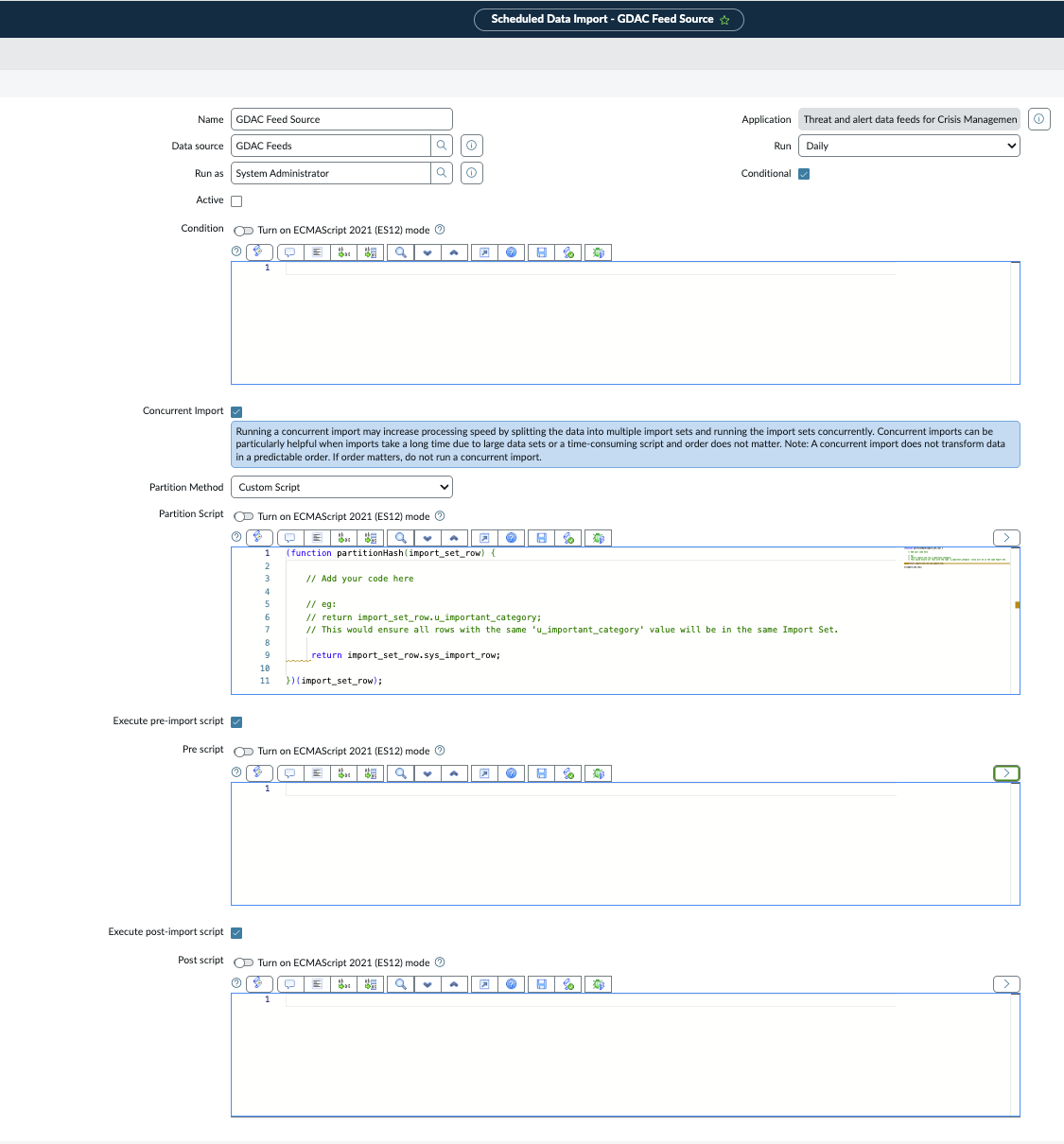
Task: Toggle syntax editor in Post script toolbar
Action: pos(259,984)
